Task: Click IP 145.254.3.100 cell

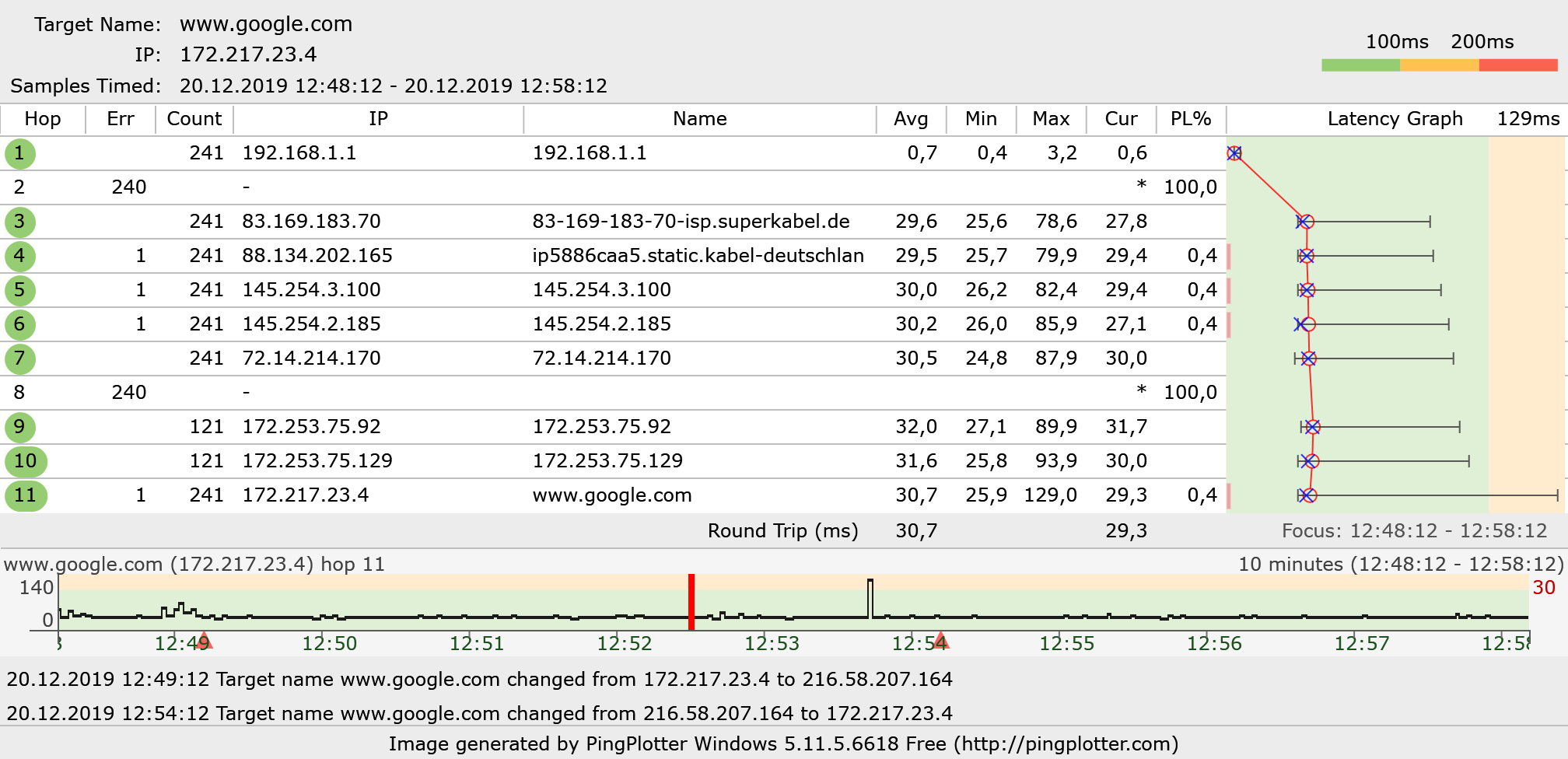Action: (x=311, y=290)
